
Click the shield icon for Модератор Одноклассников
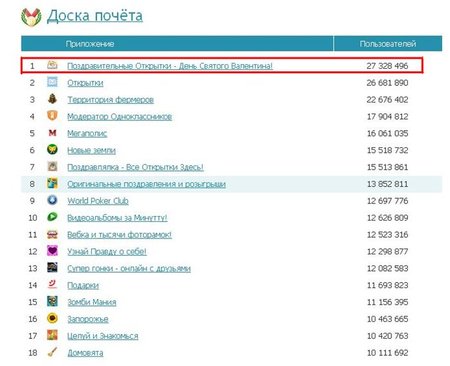52,116
